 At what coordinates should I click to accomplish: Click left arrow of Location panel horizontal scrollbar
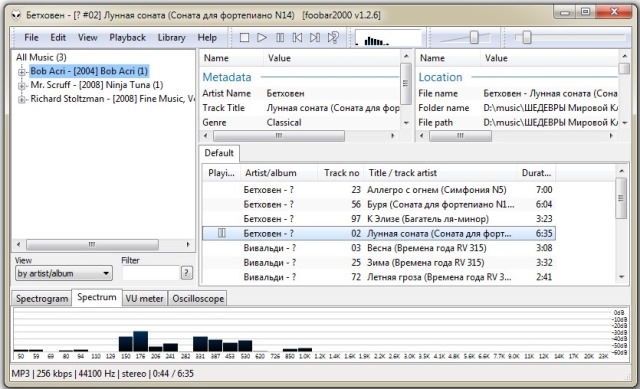tap(422, 136)
